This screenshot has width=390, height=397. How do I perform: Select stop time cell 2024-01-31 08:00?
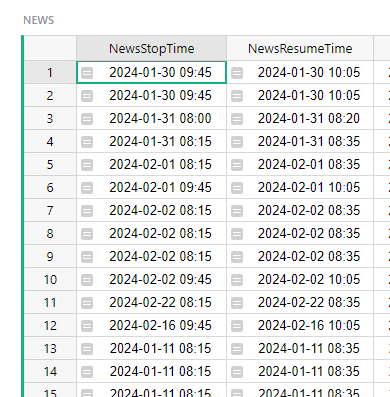point(151,118)
